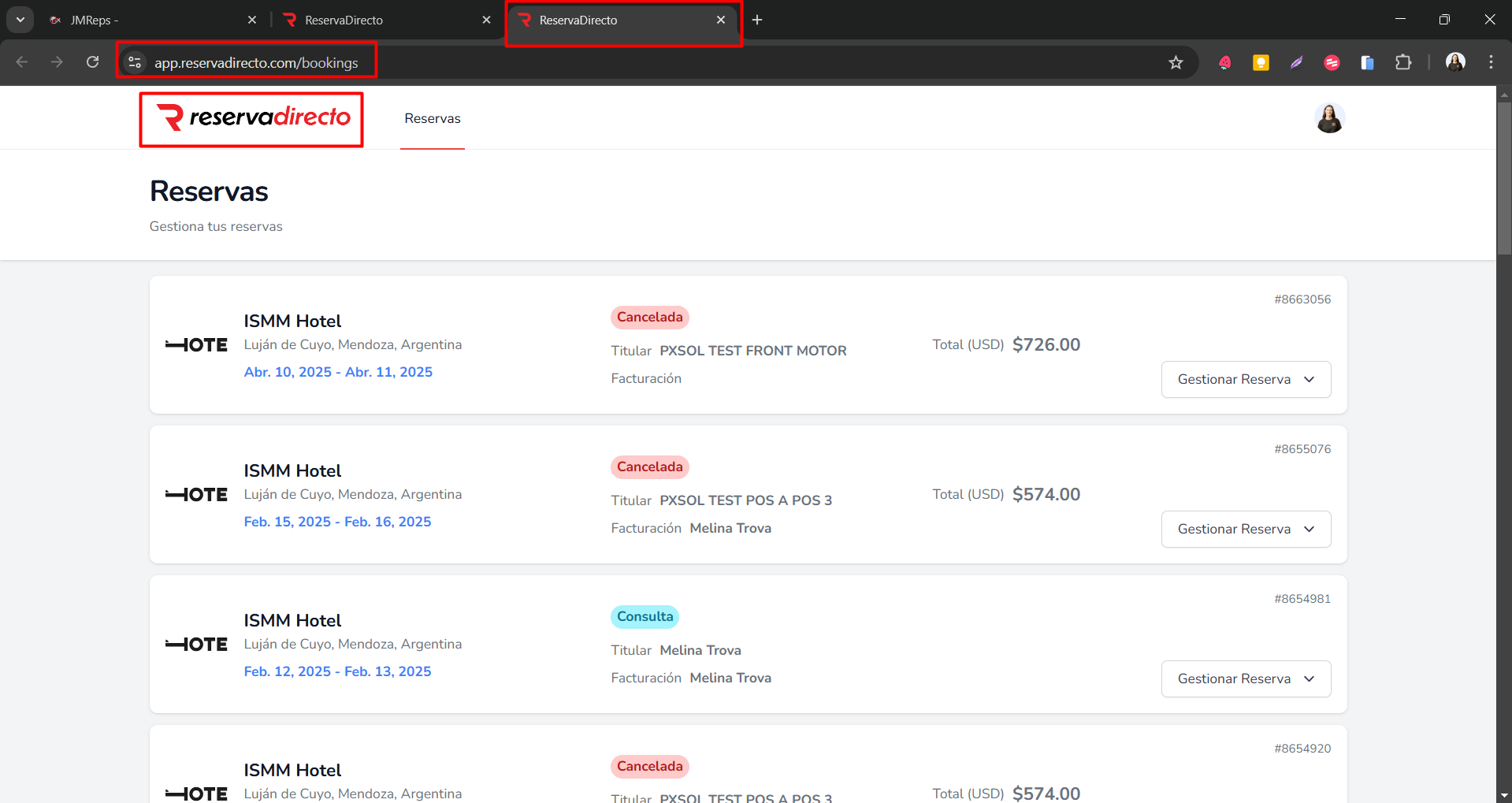Select the Reservas navigation tab
The image size is (1512, 803).
coord(432,118)
